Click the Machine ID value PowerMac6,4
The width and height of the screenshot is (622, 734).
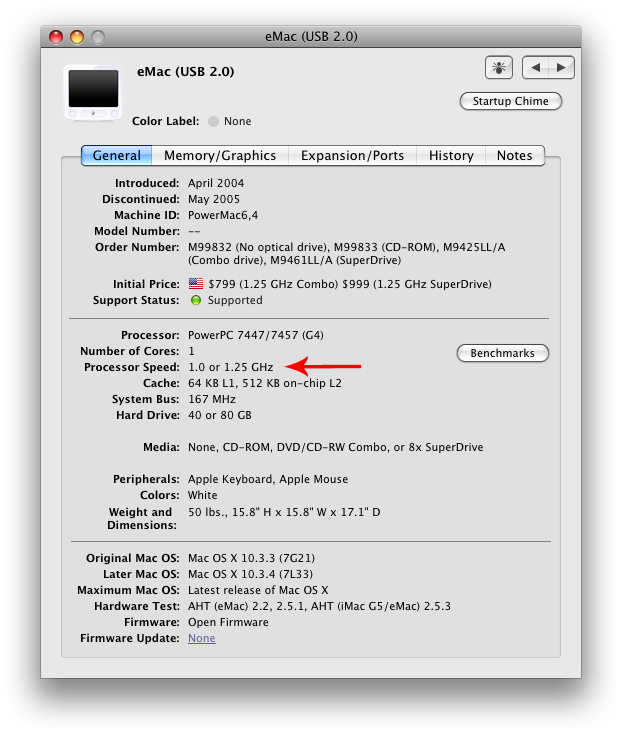[x=223, y=215]
